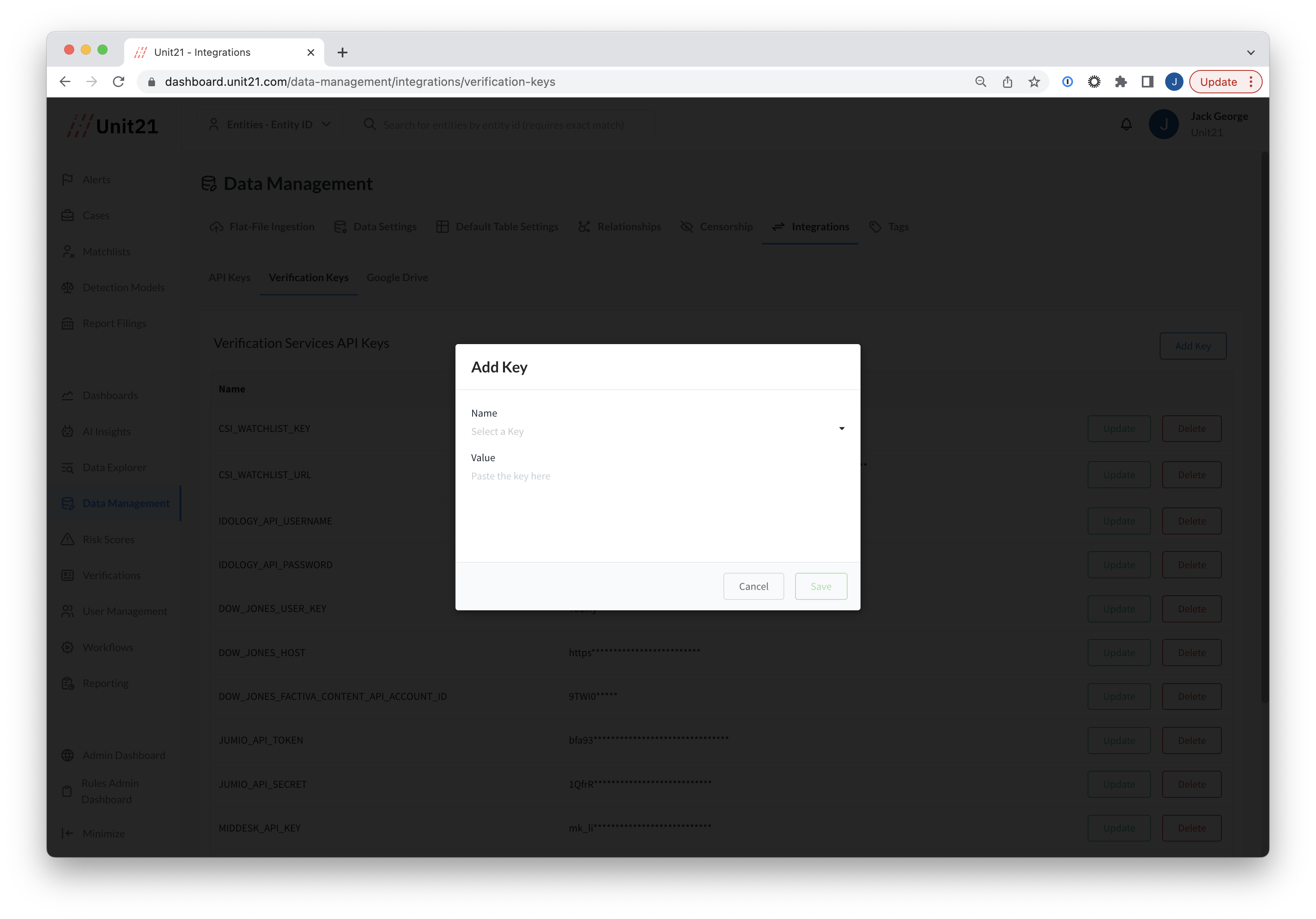Save the new key
This screenshot has height=919, width=1316.
(x=820, y=586)
